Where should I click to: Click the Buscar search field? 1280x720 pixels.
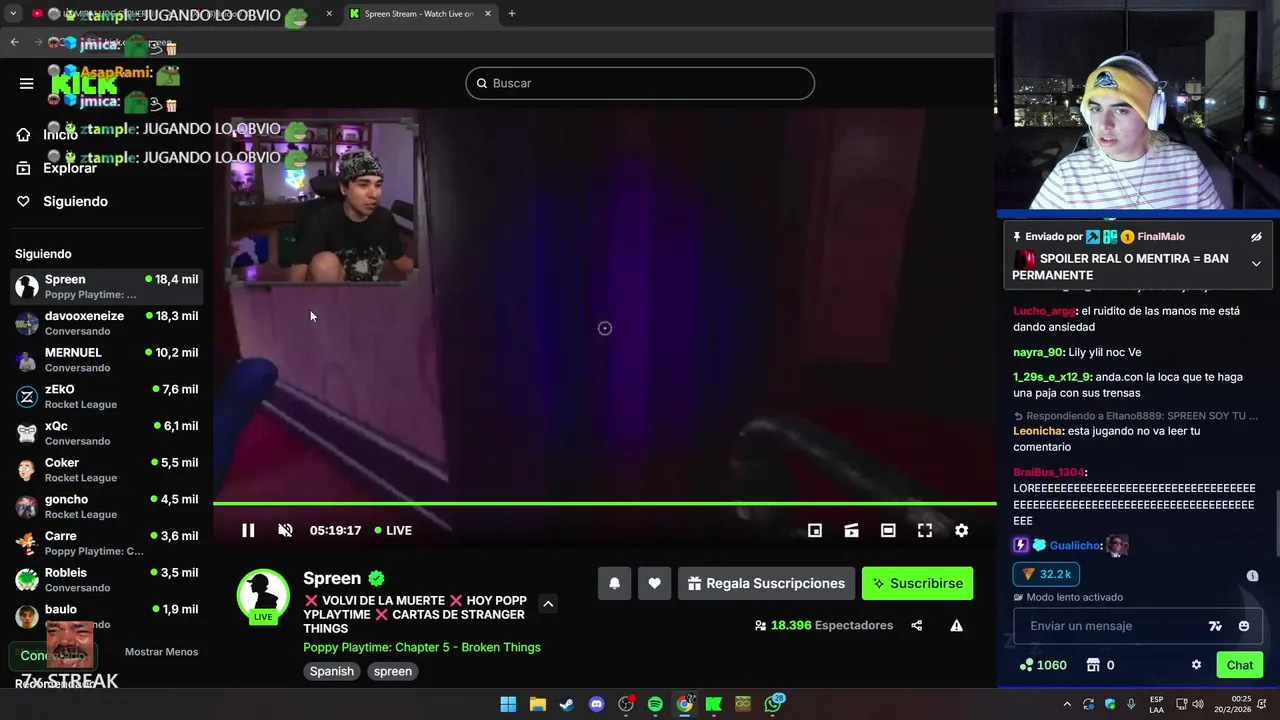(x=640, y=83)
